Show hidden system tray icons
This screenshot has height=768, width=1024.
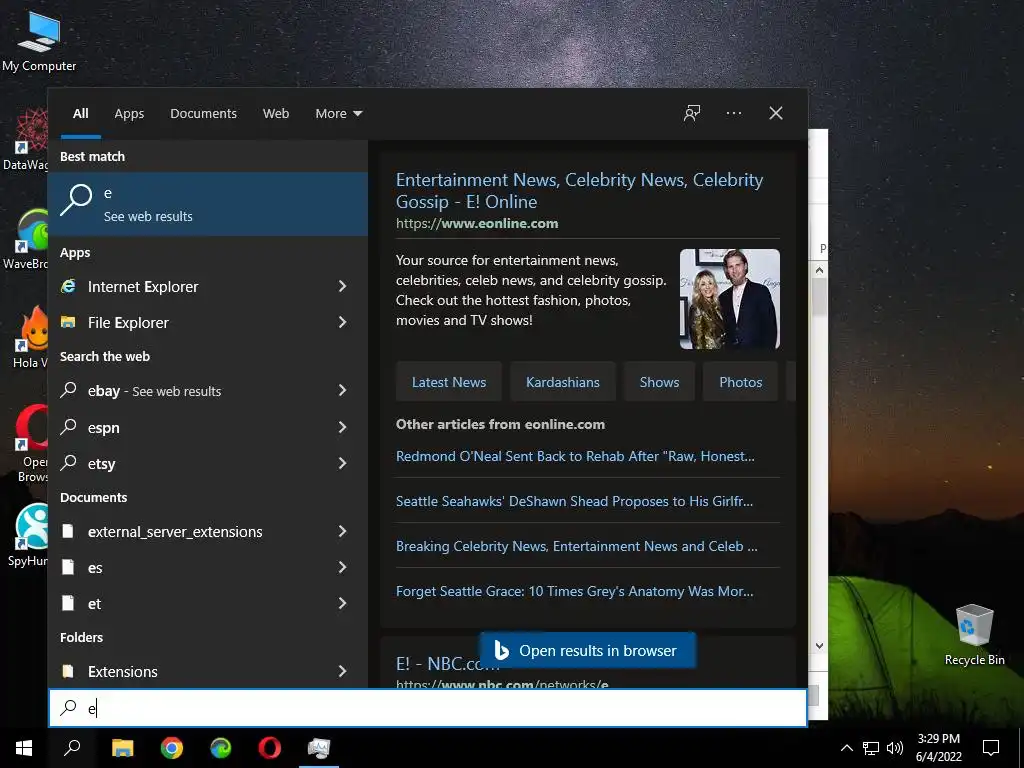[846, 748]
